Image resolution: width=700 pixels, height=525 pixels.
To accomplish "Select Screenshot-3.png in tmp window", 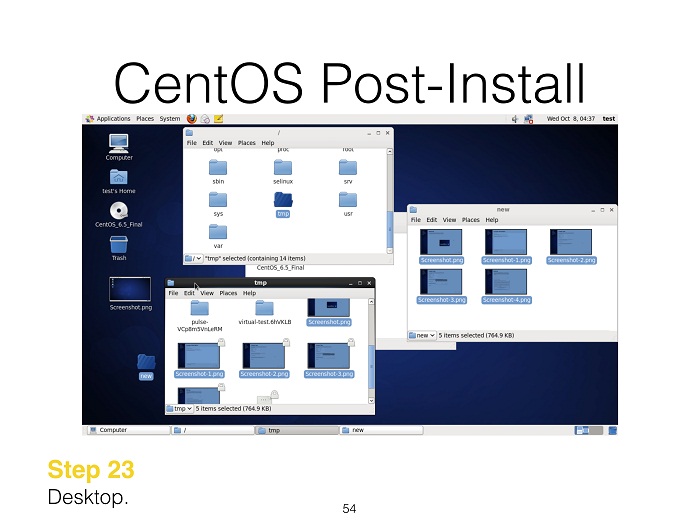I will (329, 361).
